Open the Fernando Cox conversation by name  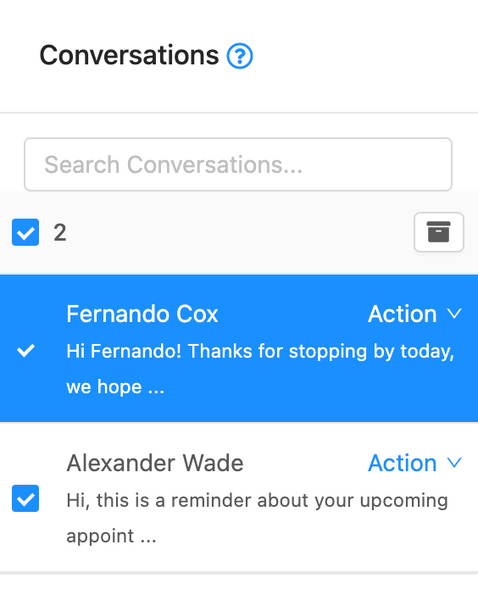pyautogui.click(x=142, y=314)
